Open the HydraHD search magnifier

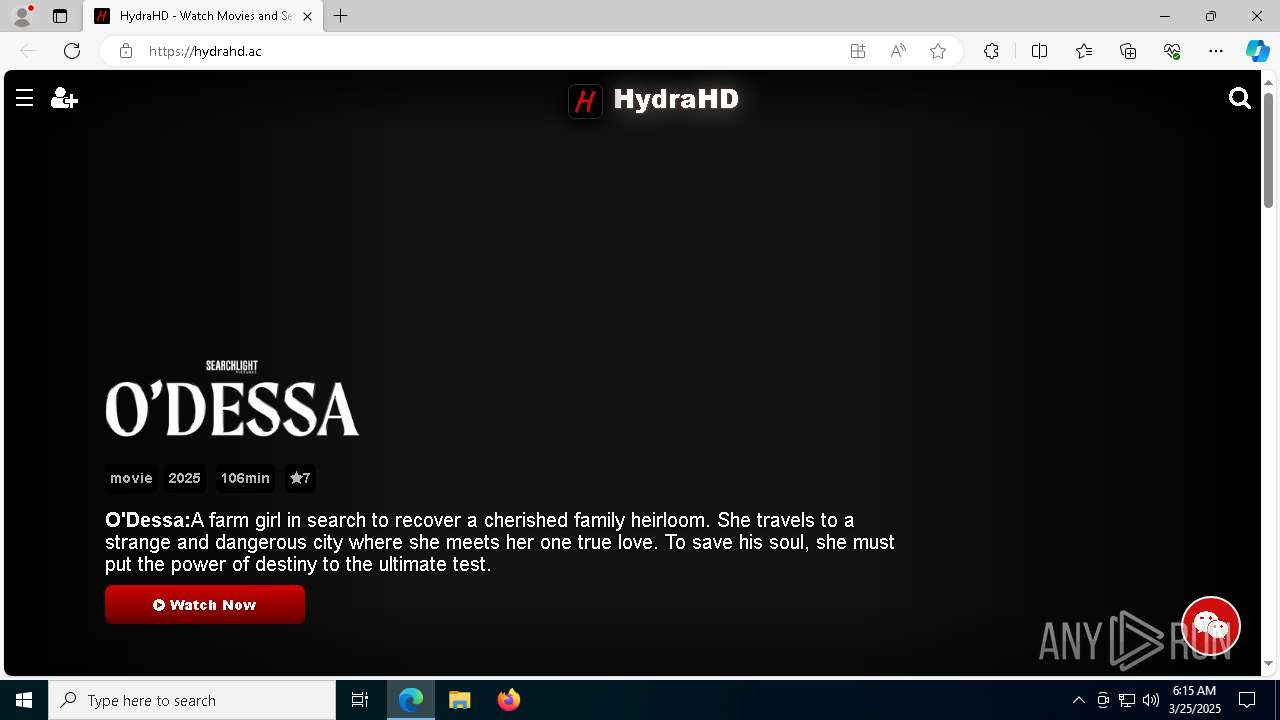point(1240,98)
